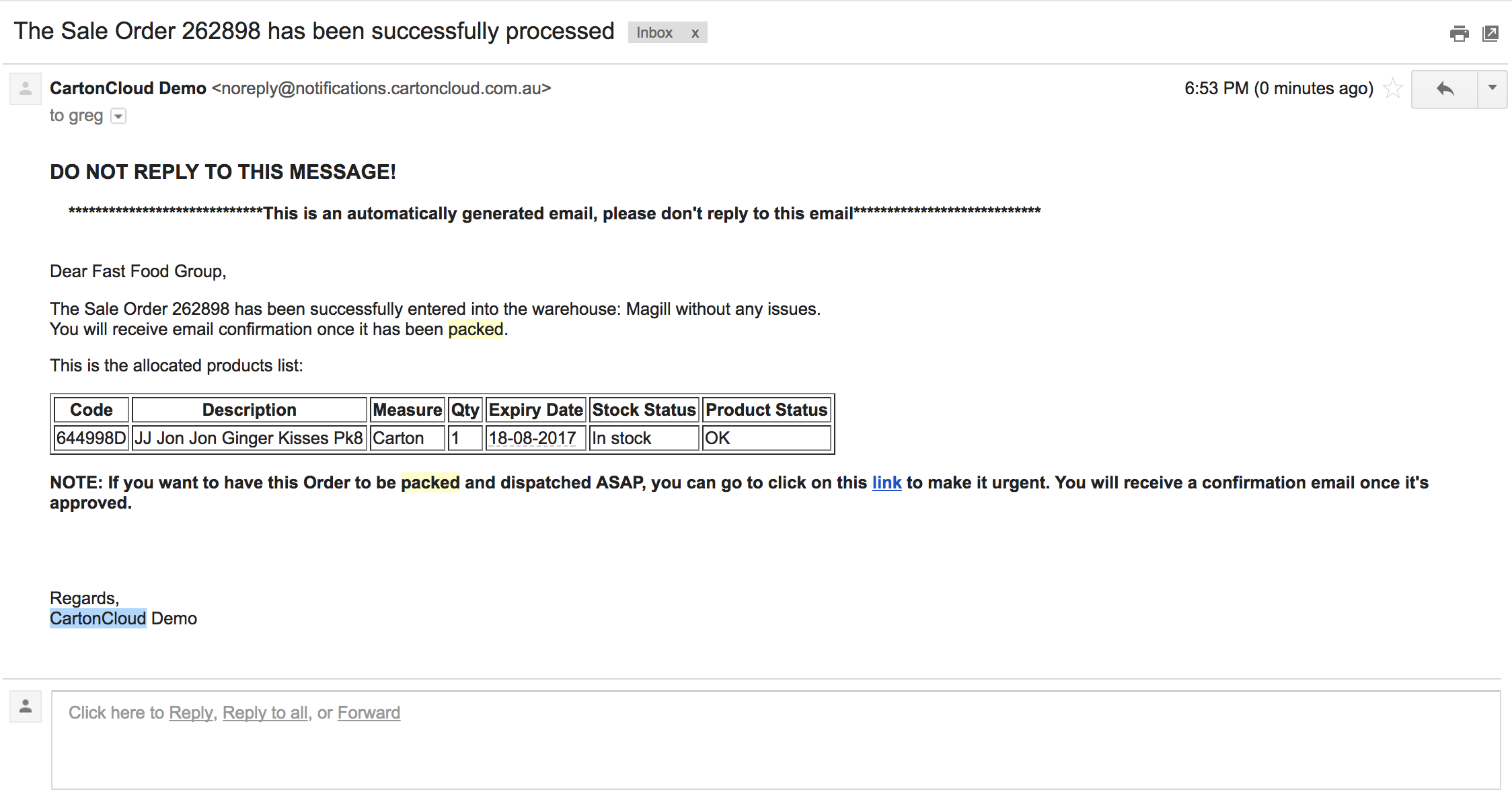Click CartonCloud Demo sender name
Viewport: 1512px width, 802px height.
[x=128, y=88]
